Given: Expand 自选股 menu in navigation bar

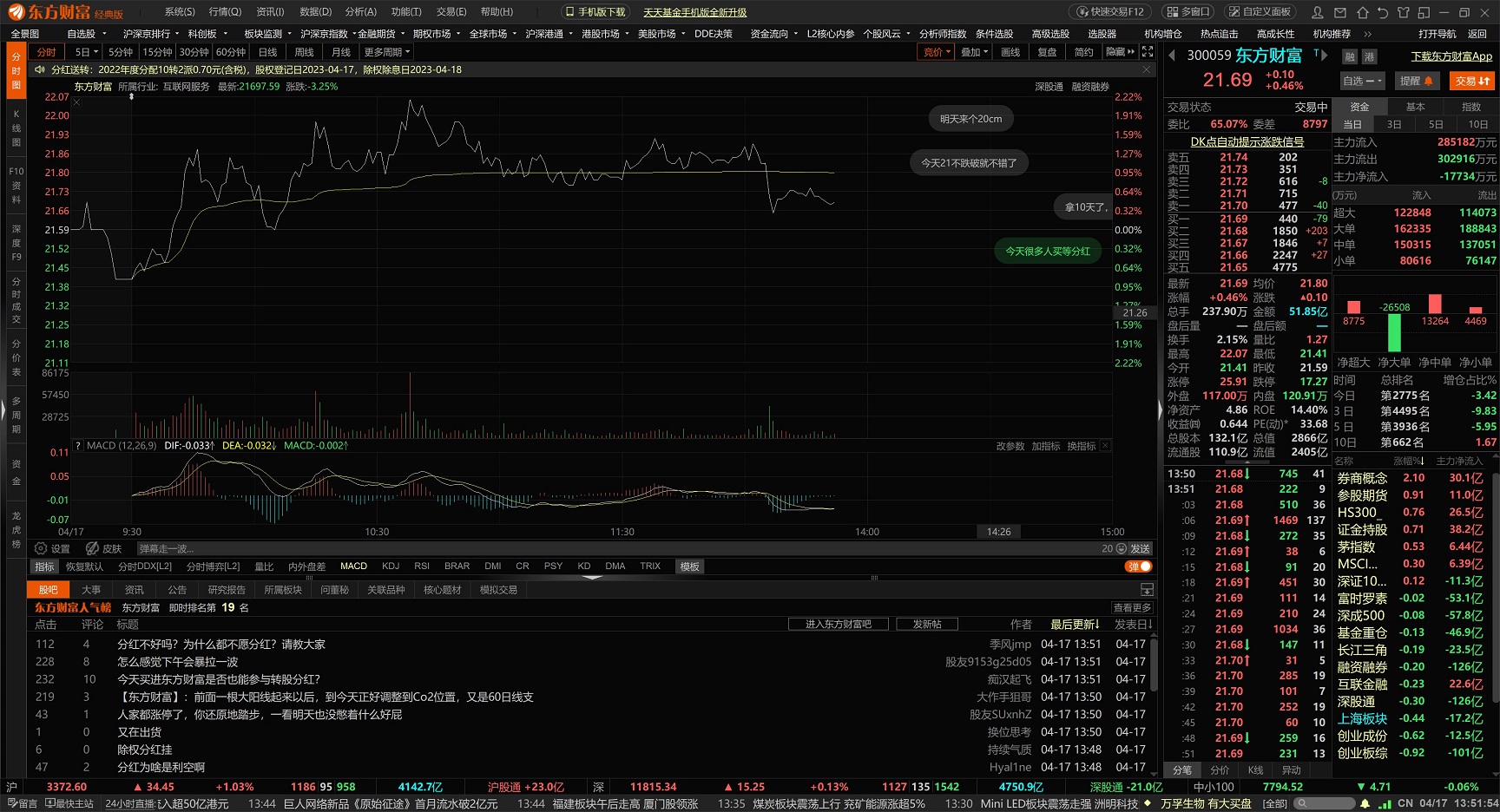Looking at the screenshot, I should tap(86, 34).
